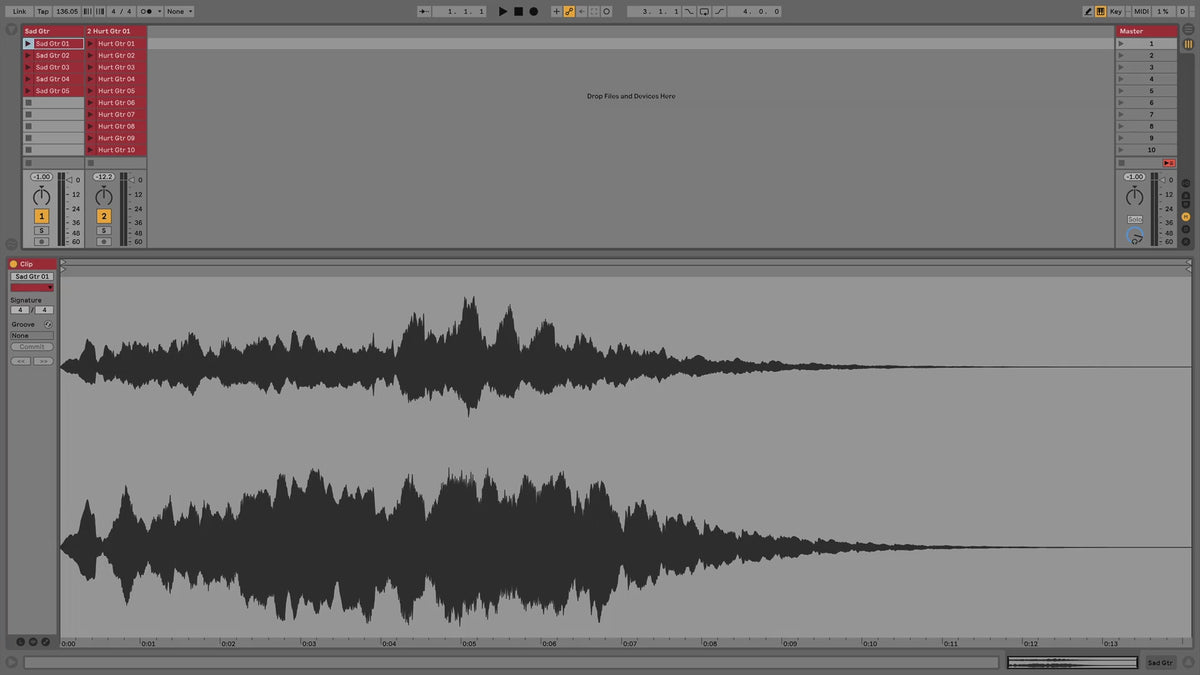This screenshot has width=1200, height=675.
Task: Enable the metronome
Action: click(148, 11)
